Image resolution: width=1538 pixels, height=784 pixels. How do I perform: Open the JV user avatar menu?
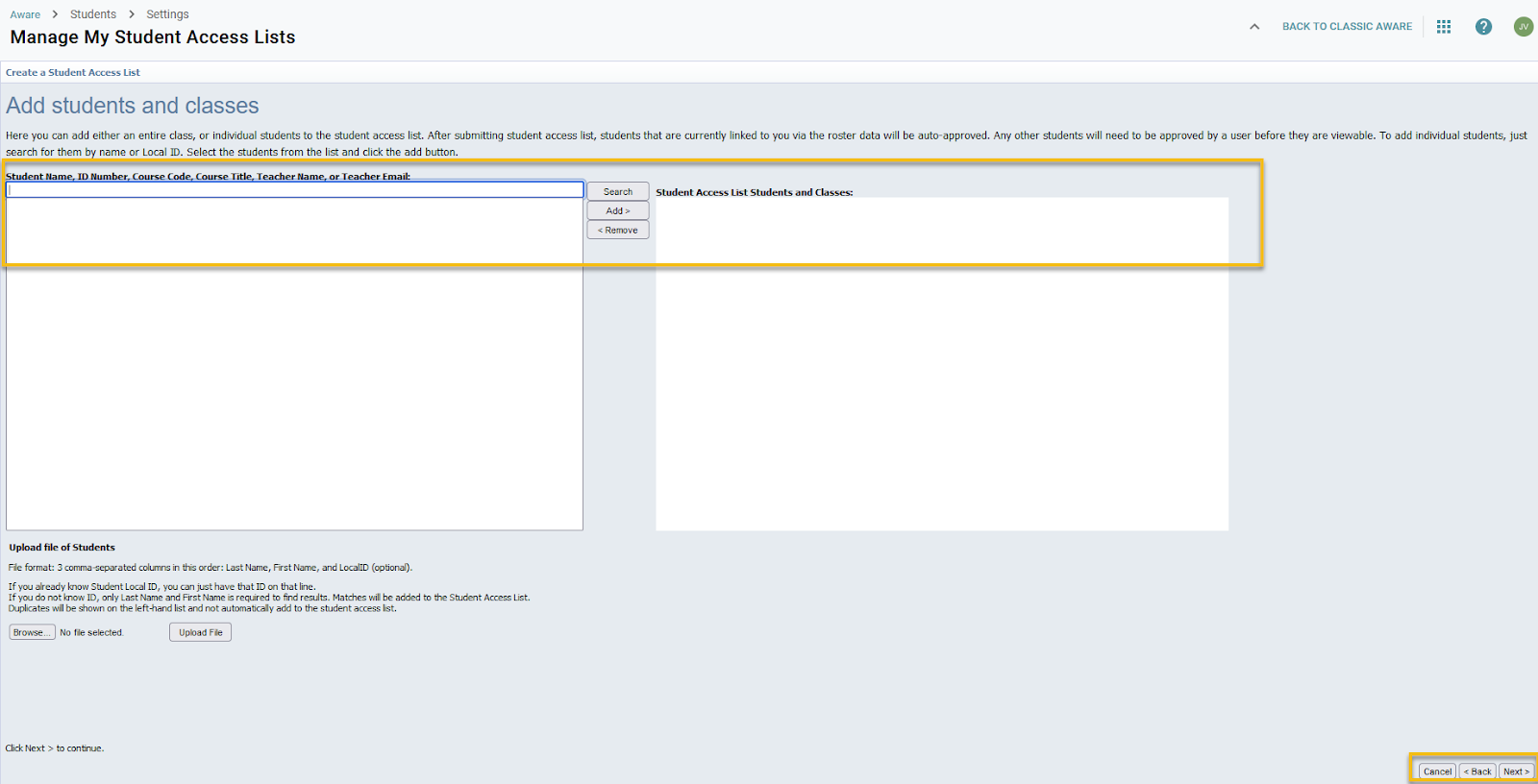click(x=1523, y=27)
